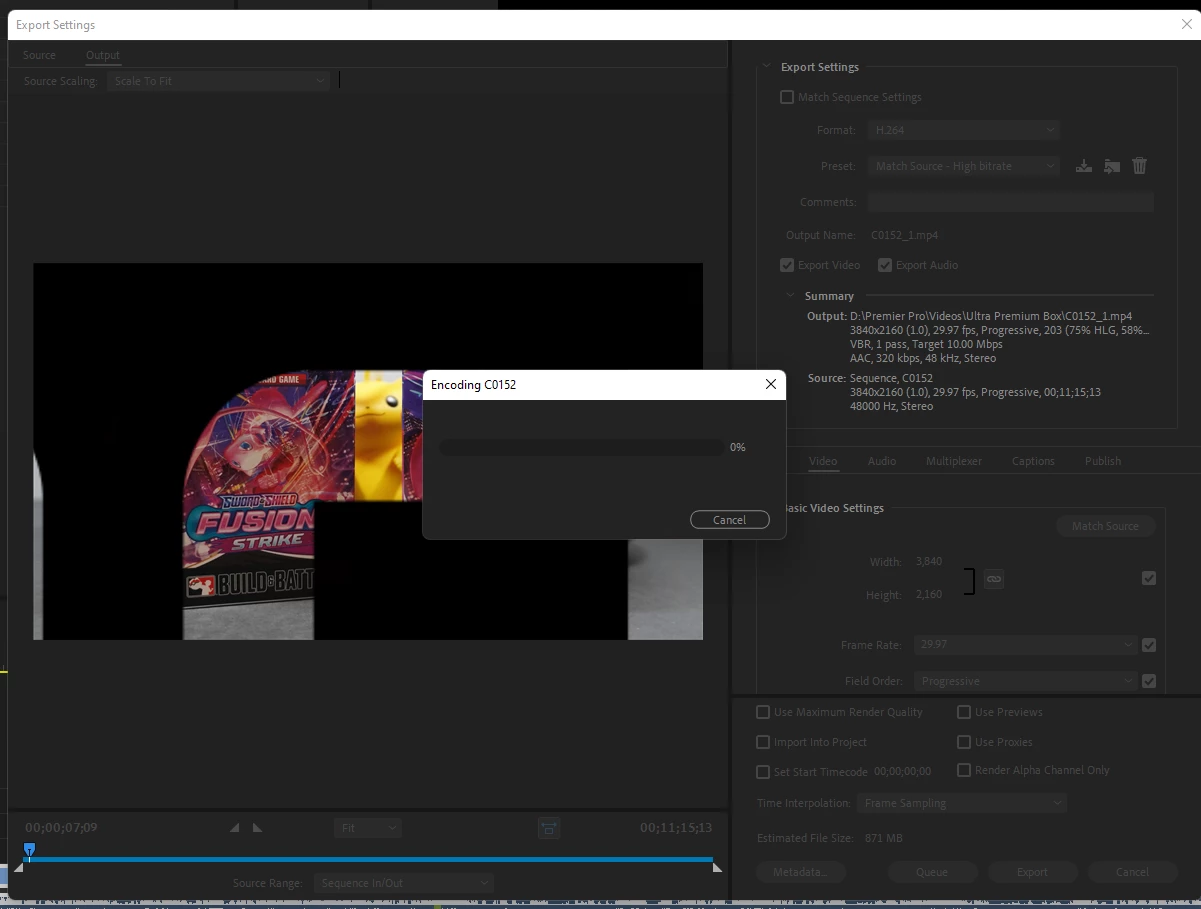Click the Metadata button
Image resolution: width=1201 pixels, height=909 pixels.
(800, 872)
